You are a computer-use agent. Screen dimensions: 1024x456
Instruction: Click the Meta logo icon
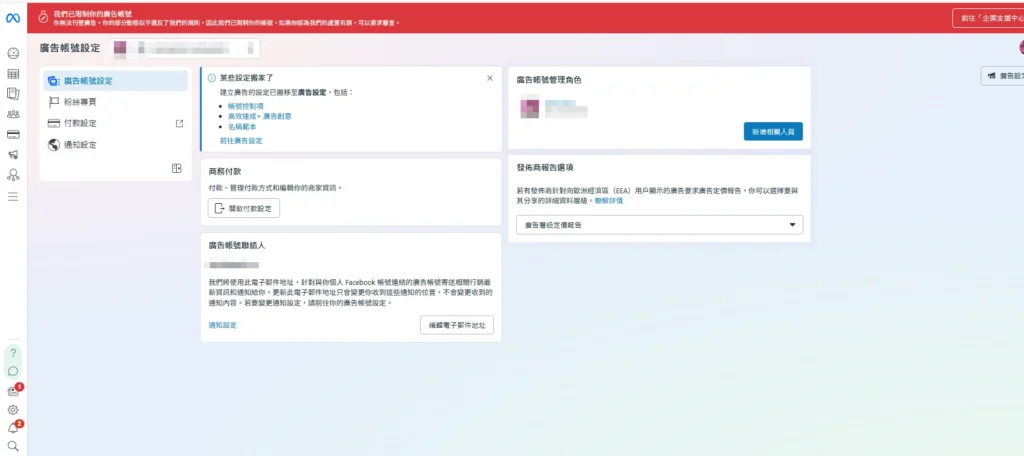coord(13,18)
